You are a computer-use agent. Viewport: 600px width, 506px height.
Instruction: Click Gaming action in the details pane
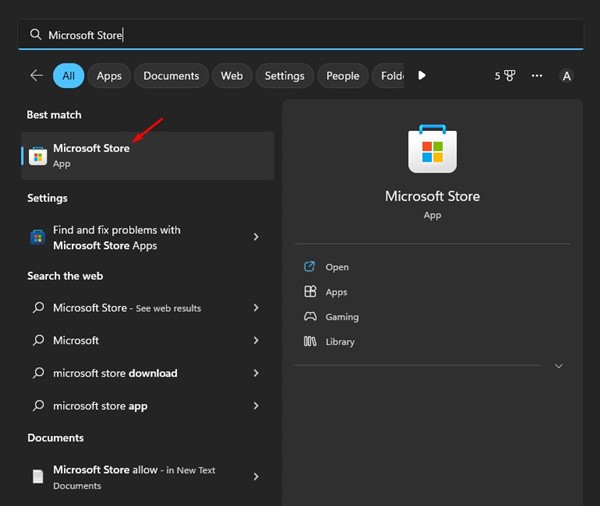pos(341,317)
